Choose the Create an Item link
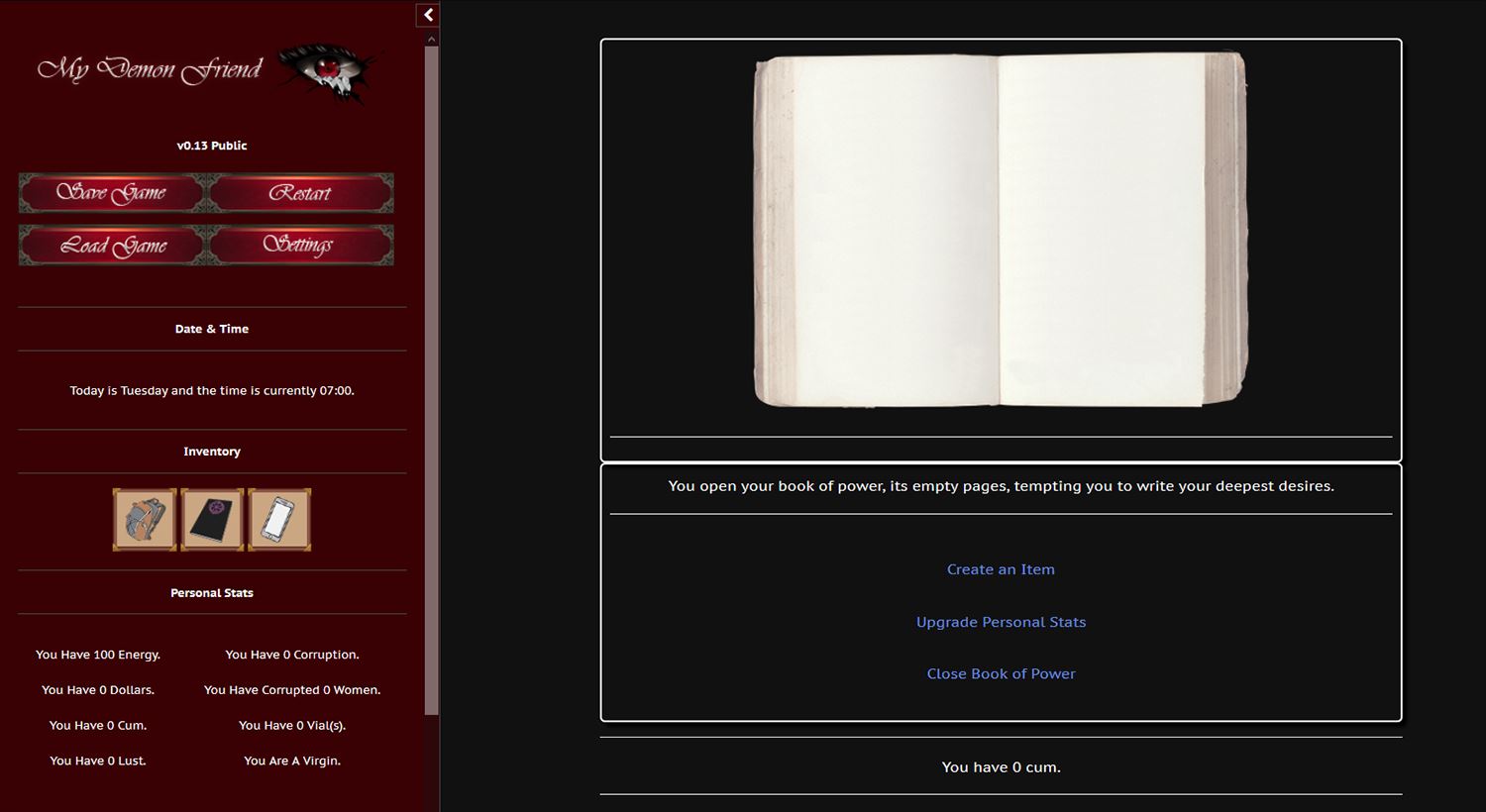Screen dimensions: 1486x812 pyautogui.click(x=1001, y=569)
